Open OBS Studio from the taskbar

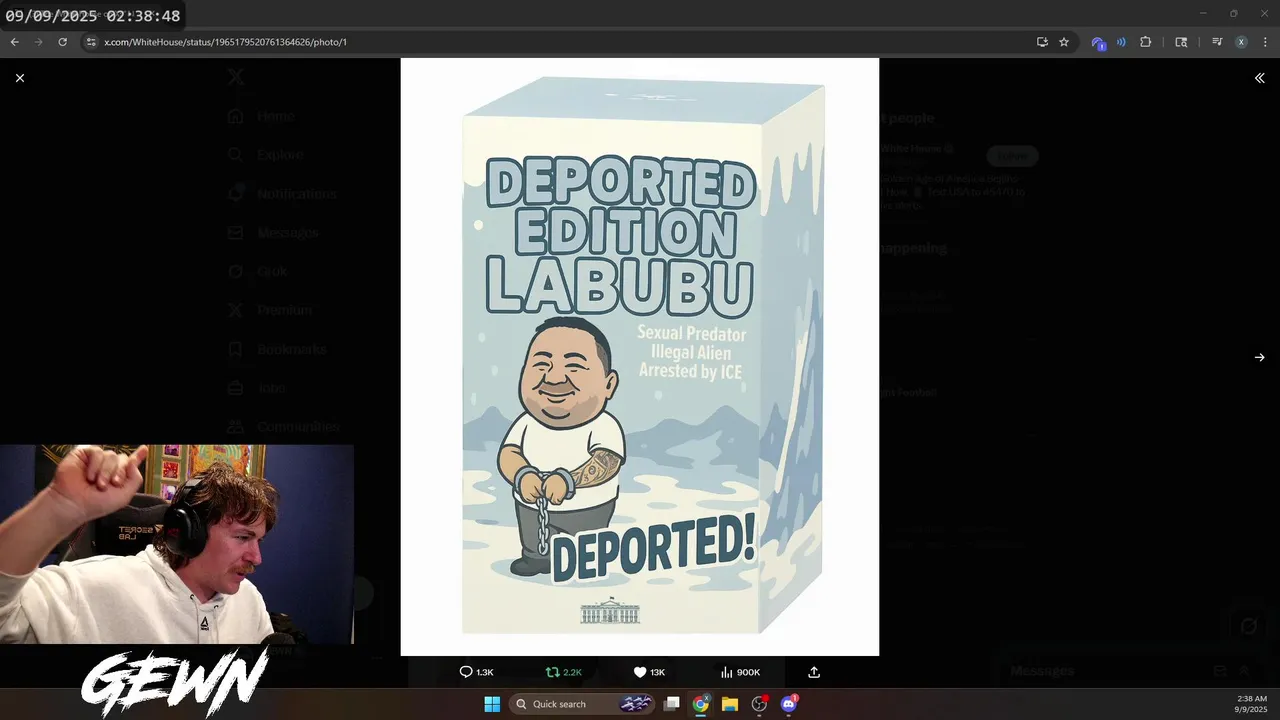[x=759, y=704]
